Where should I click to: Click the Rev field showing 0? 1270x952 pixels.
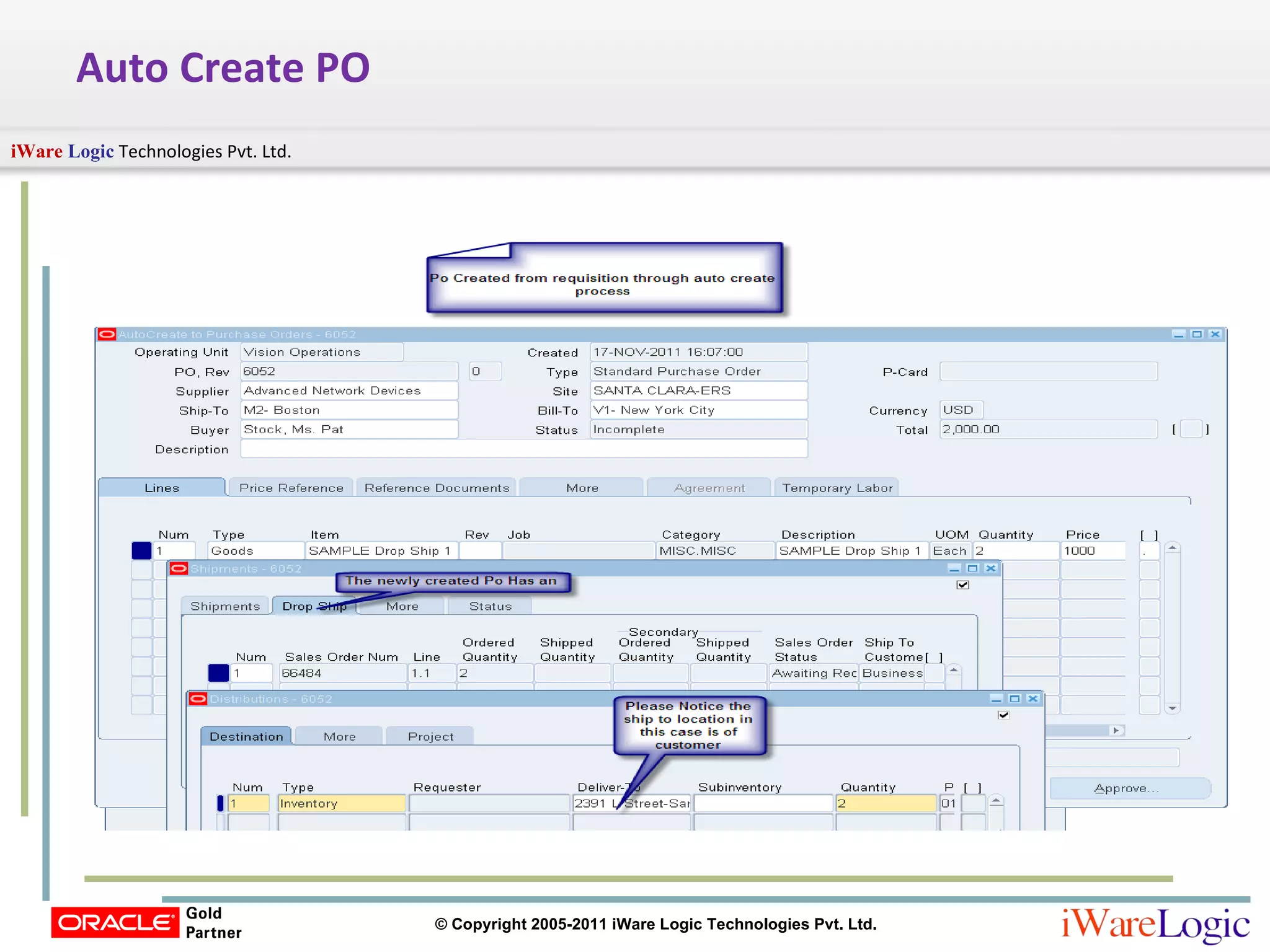coord(485,371)
